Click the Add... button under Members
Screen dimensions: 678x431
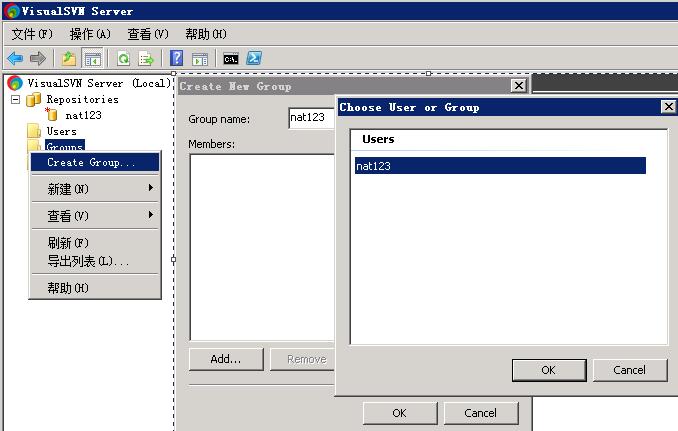coord(226,359)
